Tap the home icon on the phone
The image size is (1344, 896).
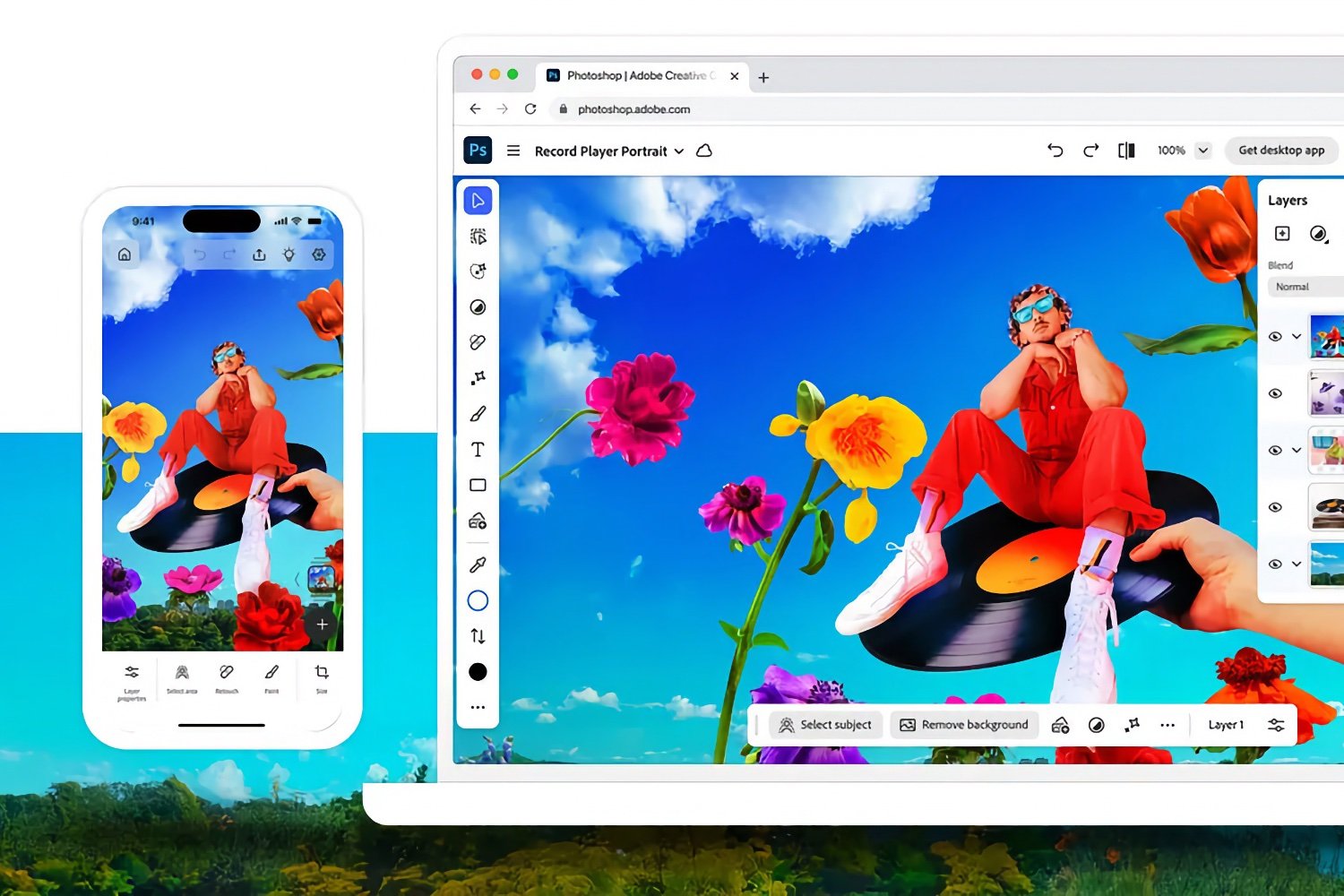(x=125, y=254)
